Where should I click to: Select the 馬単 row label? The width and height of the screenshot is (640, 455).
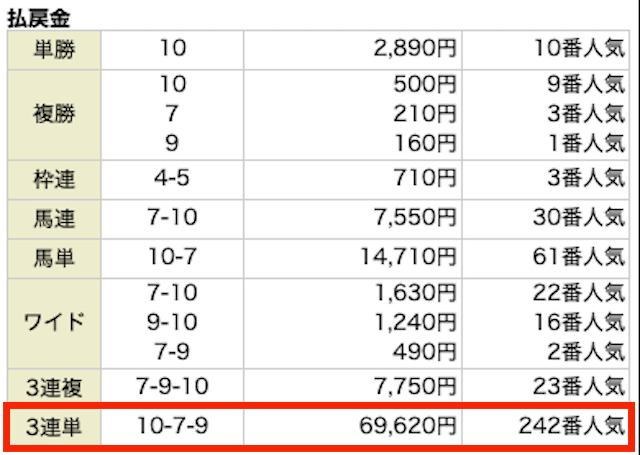tap(54, 258)
